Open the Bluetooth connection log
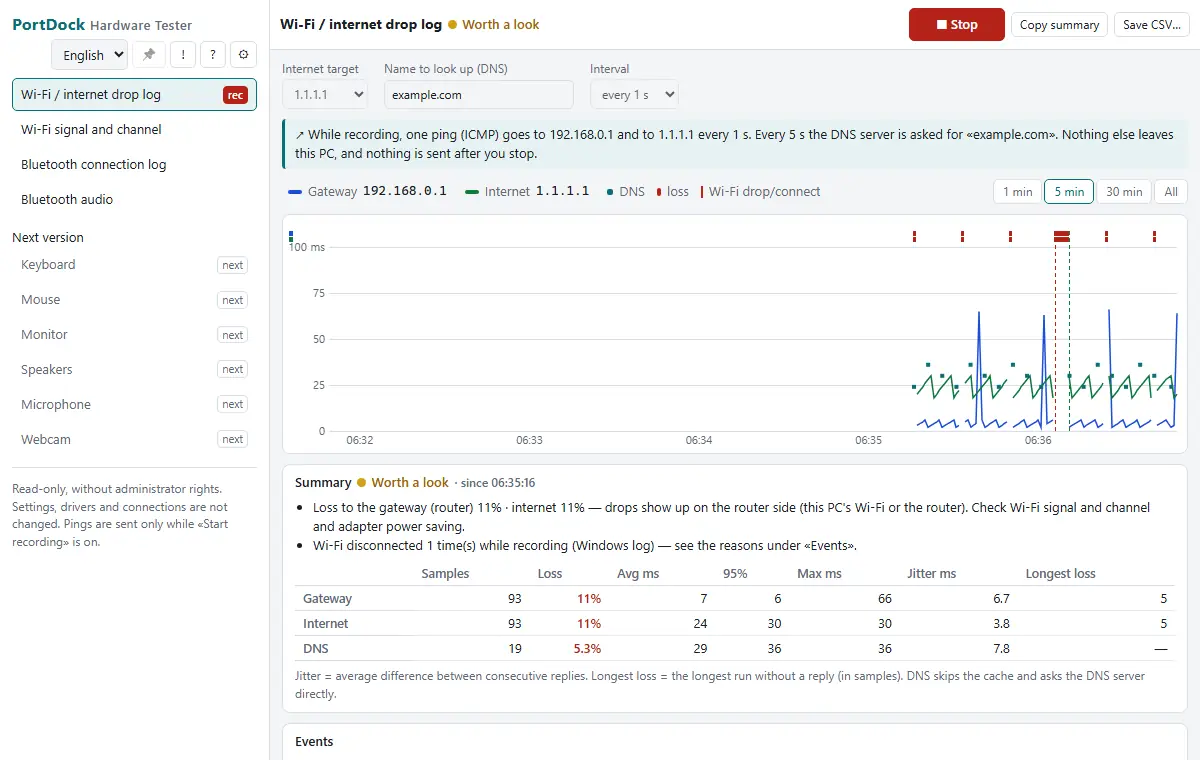 (x=134, y=165)
